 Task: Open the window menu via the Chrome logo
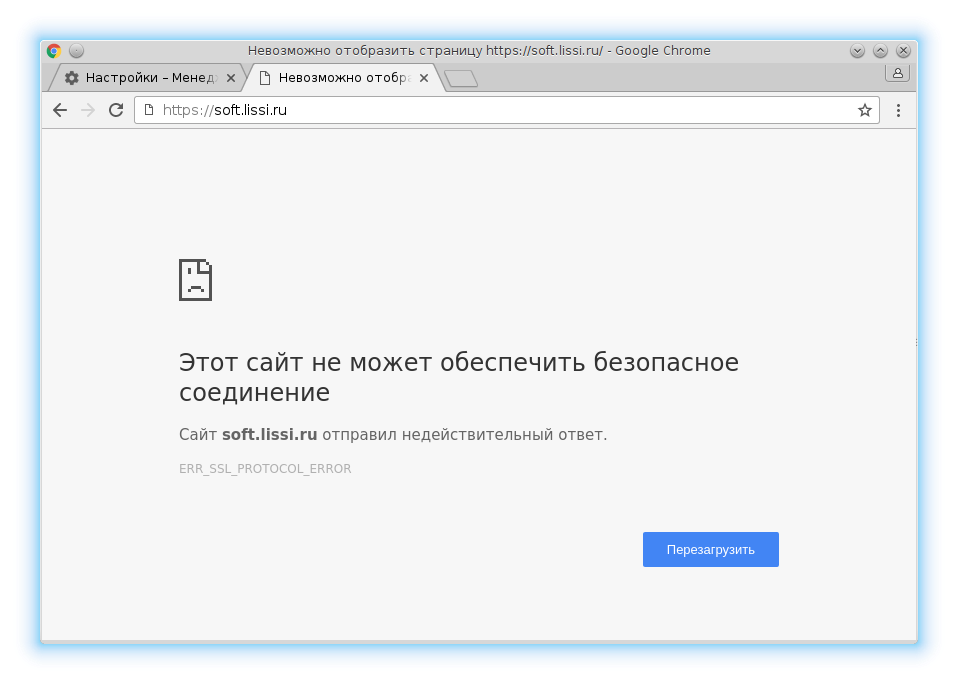point(54,51)
